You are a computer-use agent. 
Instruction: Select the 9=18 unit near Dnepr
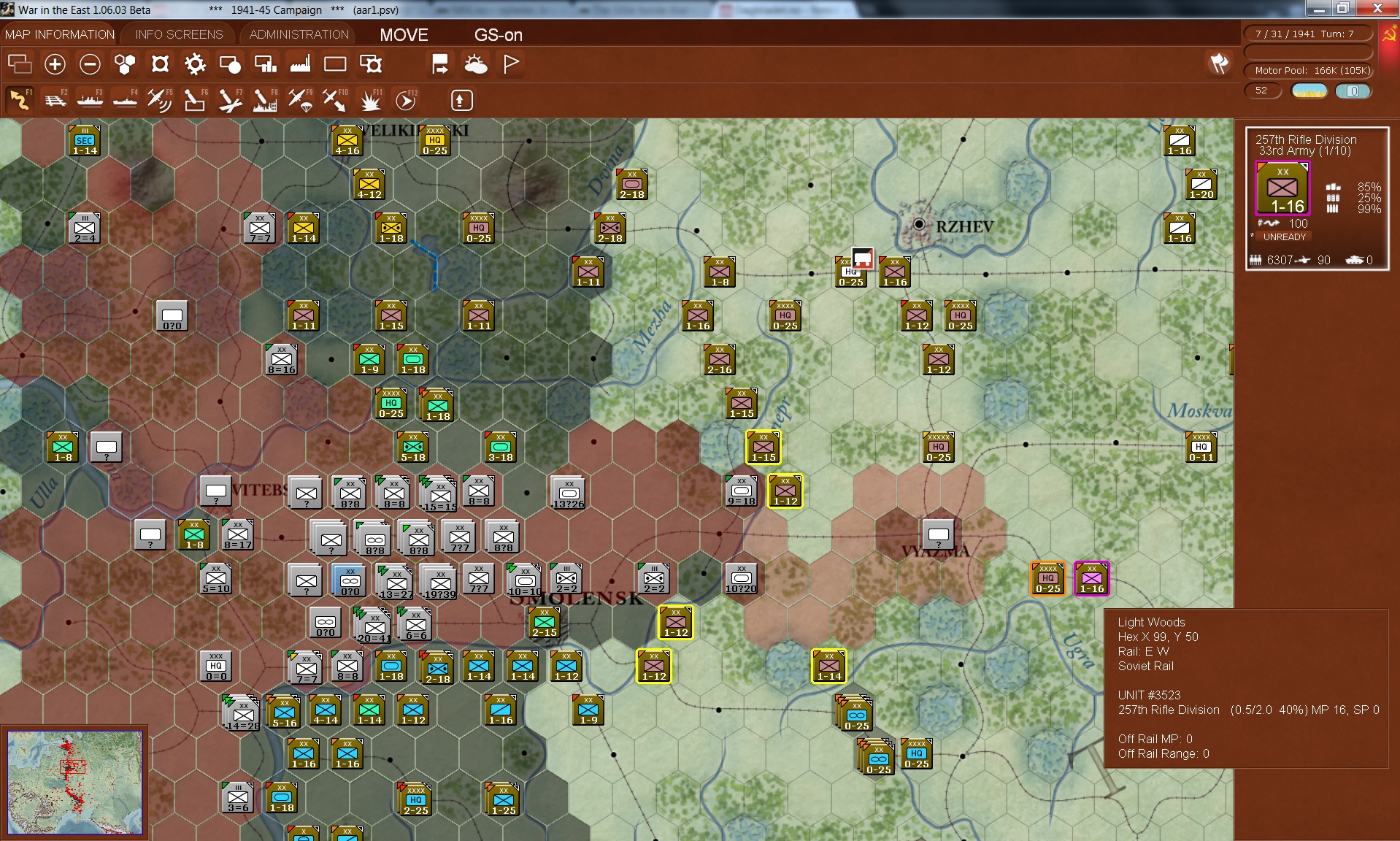click(x=742, y=491)
